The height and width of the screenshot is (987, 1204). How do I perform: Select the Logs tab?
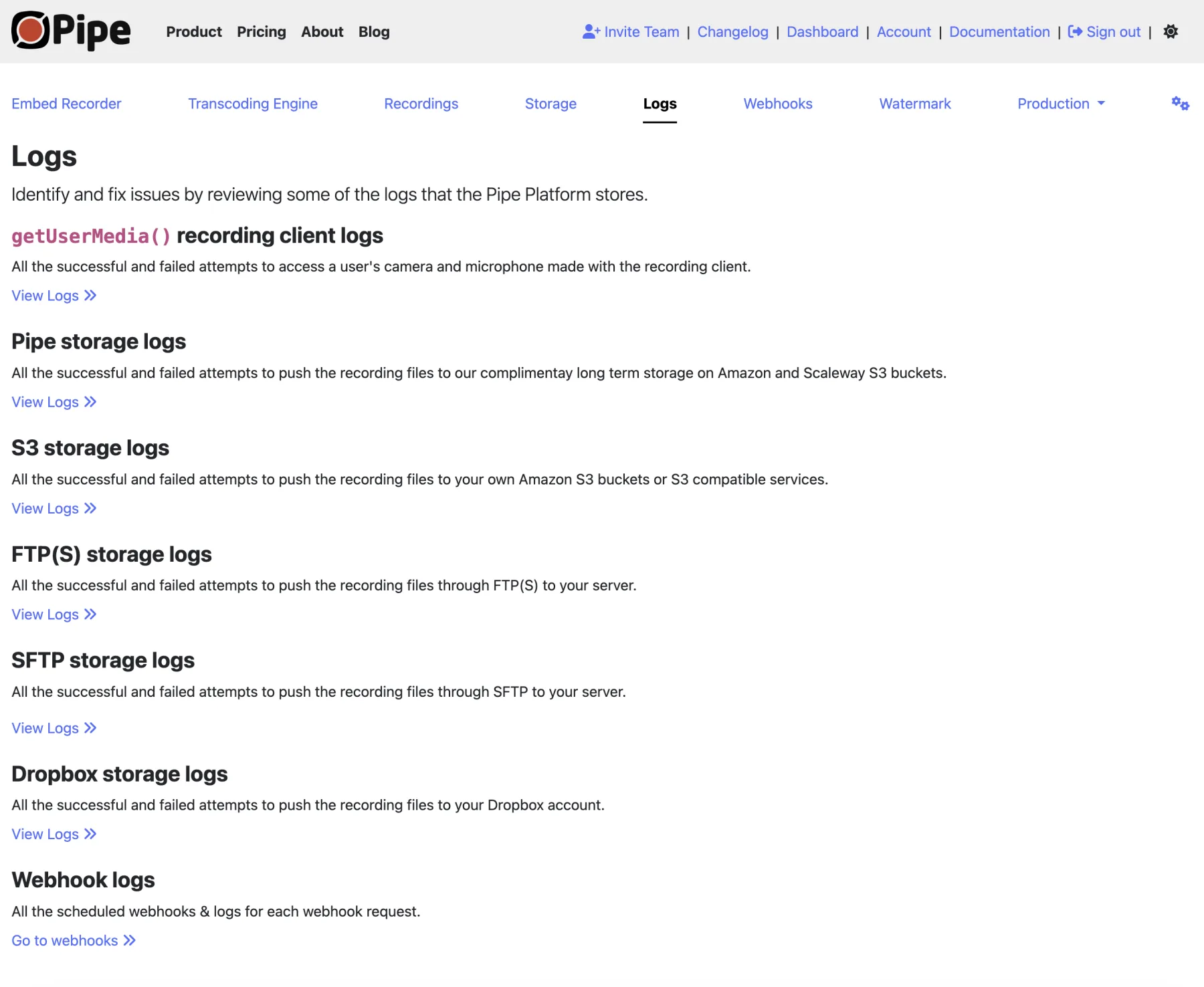pyautogui.click(x=660, y=104)
